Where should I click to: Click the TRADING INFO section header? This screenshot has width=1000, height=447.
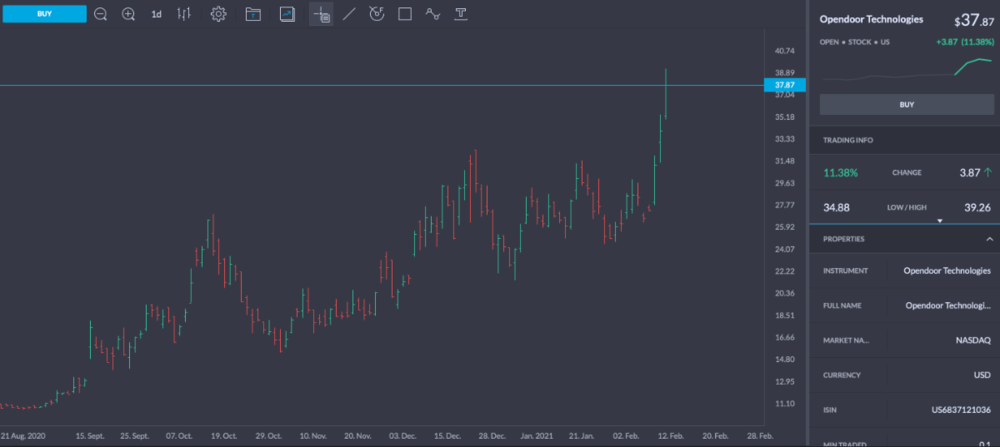click(848, 140)
